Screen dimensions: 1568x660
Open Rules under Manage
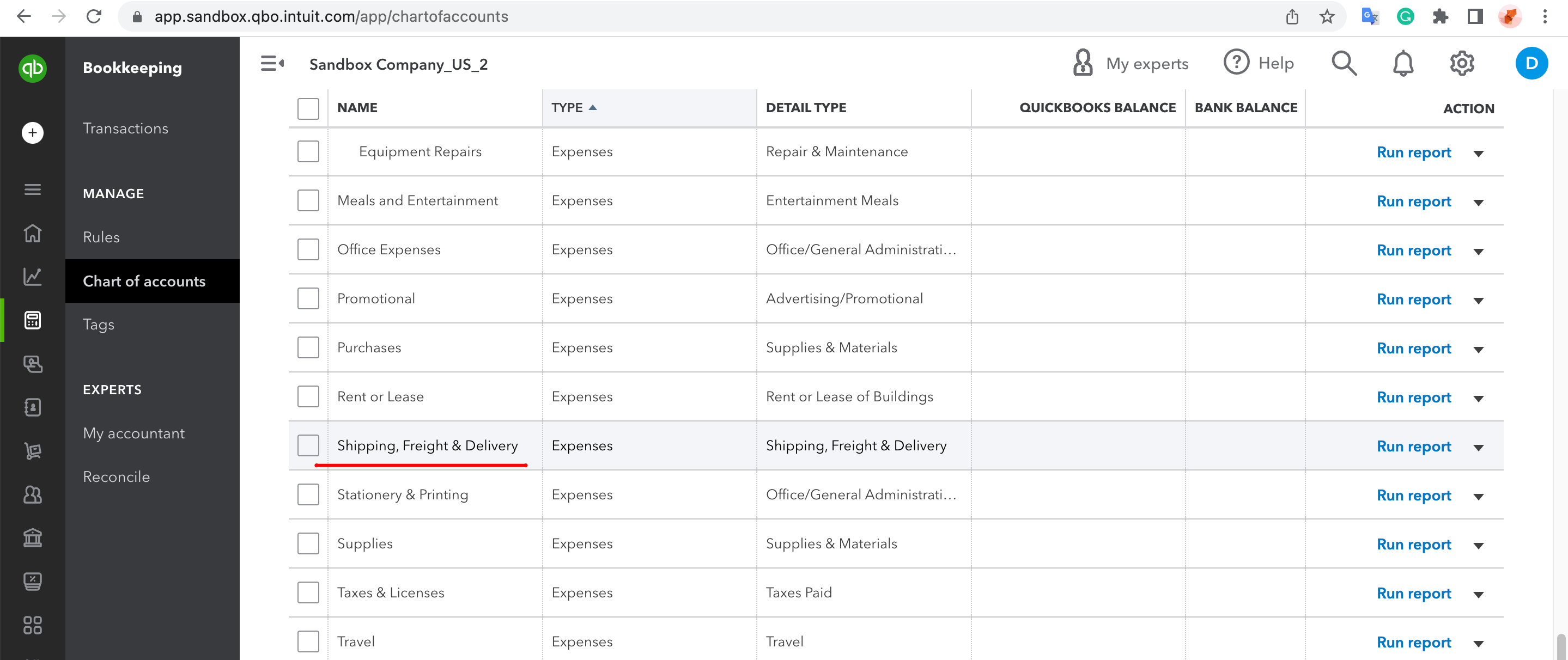(101, 237)
